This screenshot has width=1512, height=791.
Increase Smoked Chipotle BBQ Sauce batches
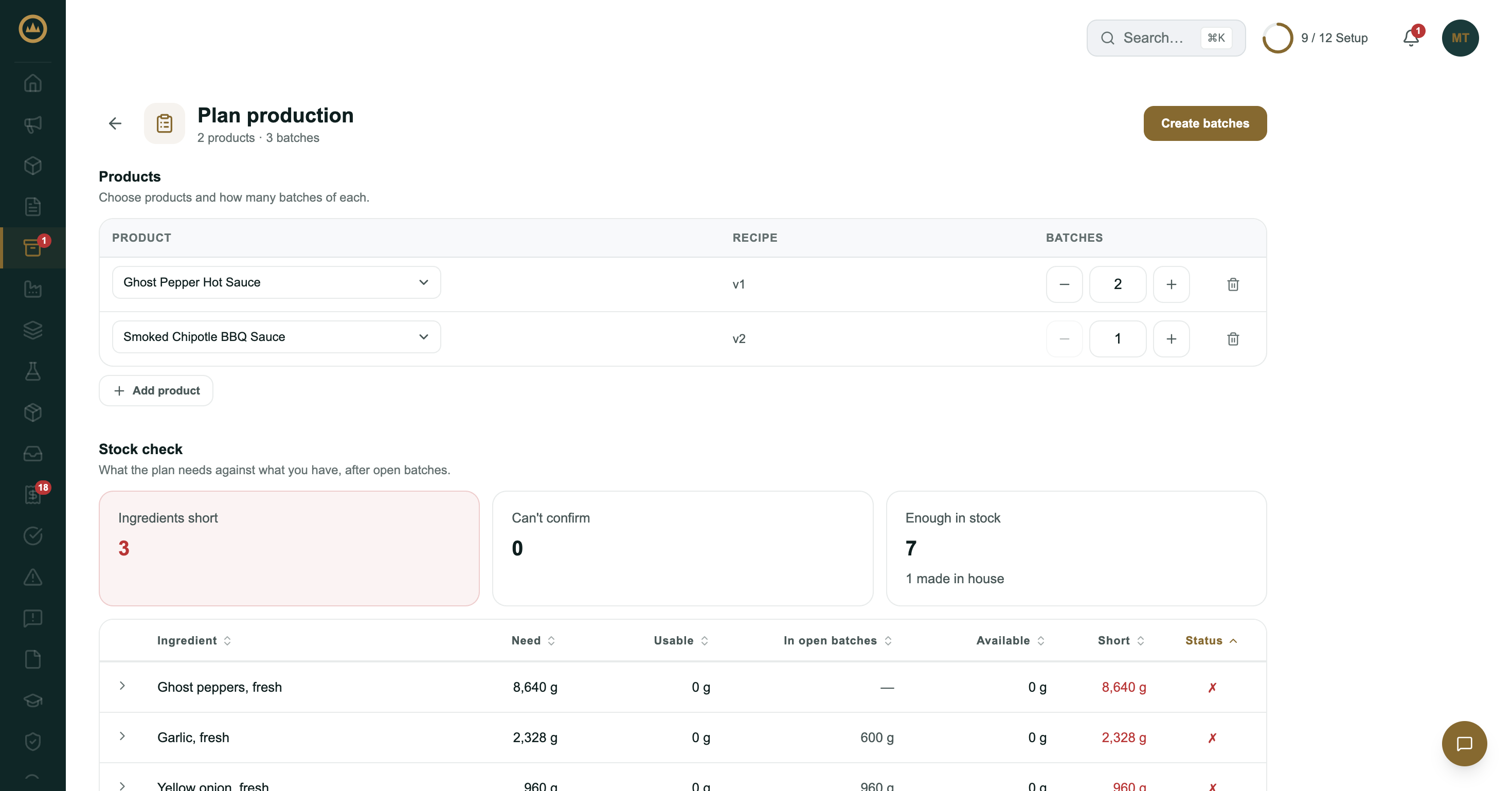1171,338
